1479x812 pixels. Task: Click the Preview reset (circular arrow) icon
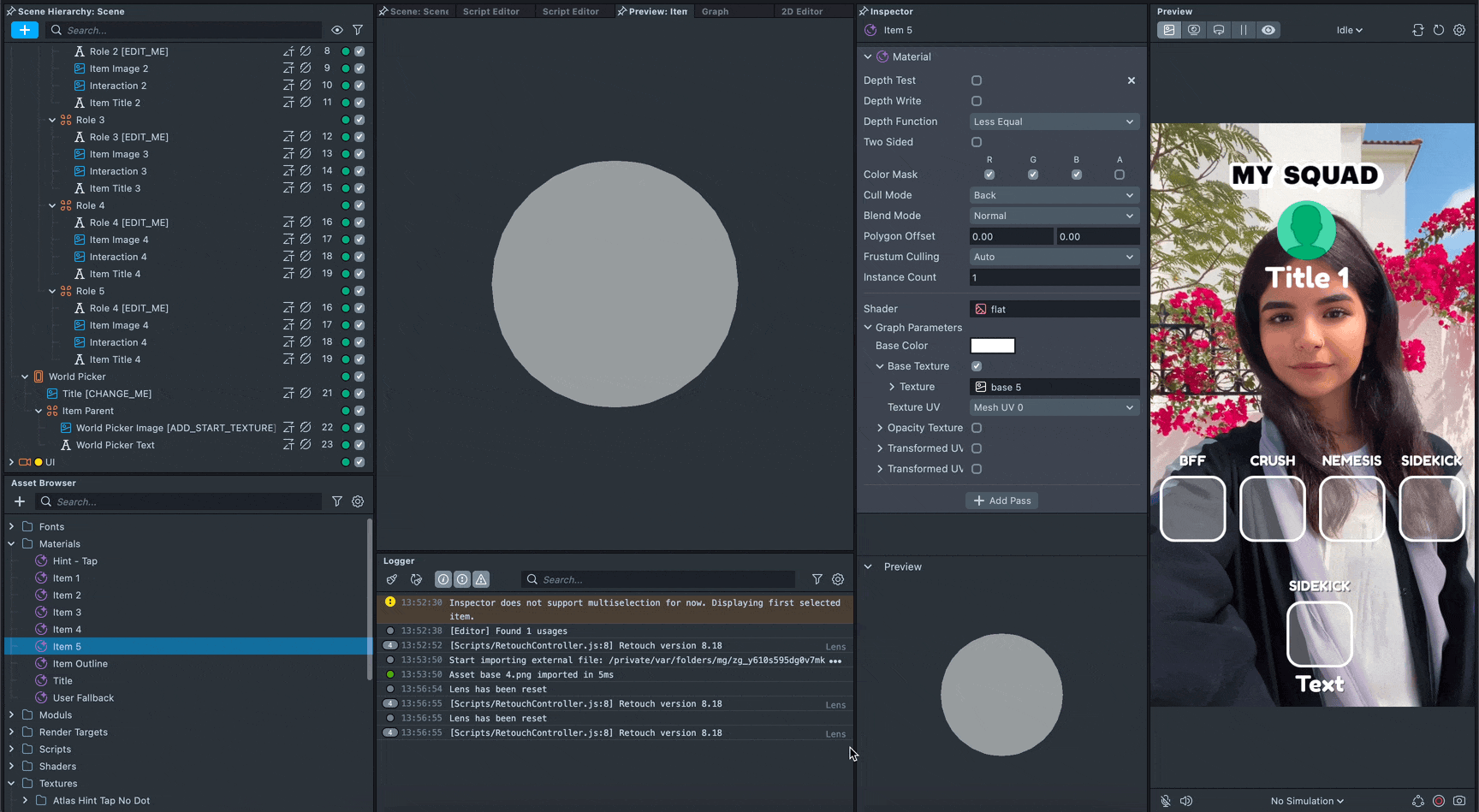click(1439, 30)
